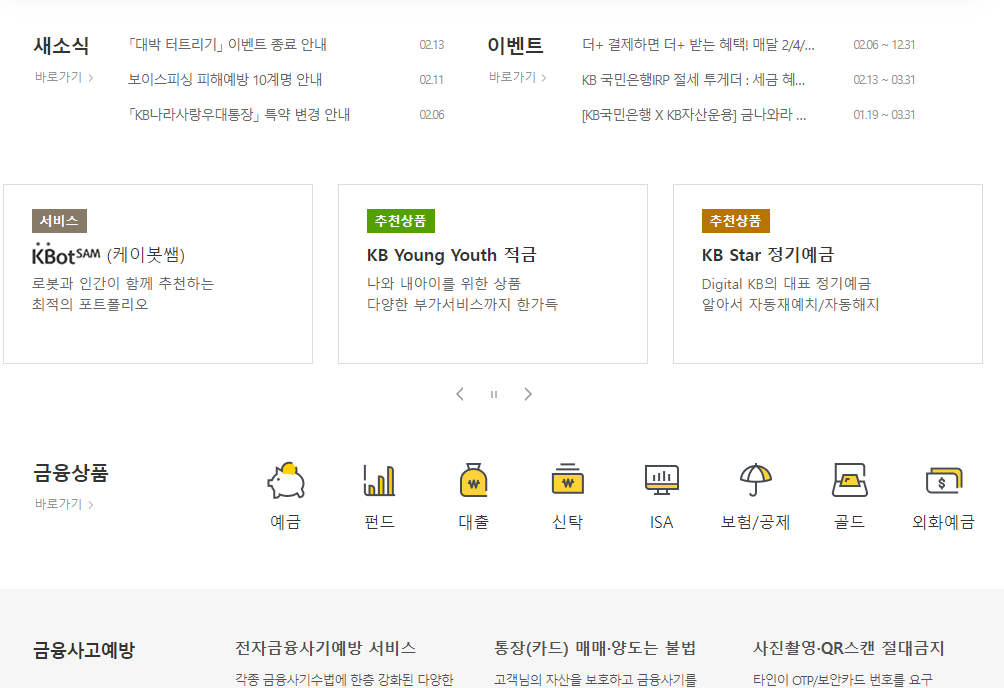Viewport: 1004px width, 688px height.
Task: Show next product carousel slide
Action: pos(528,394)
